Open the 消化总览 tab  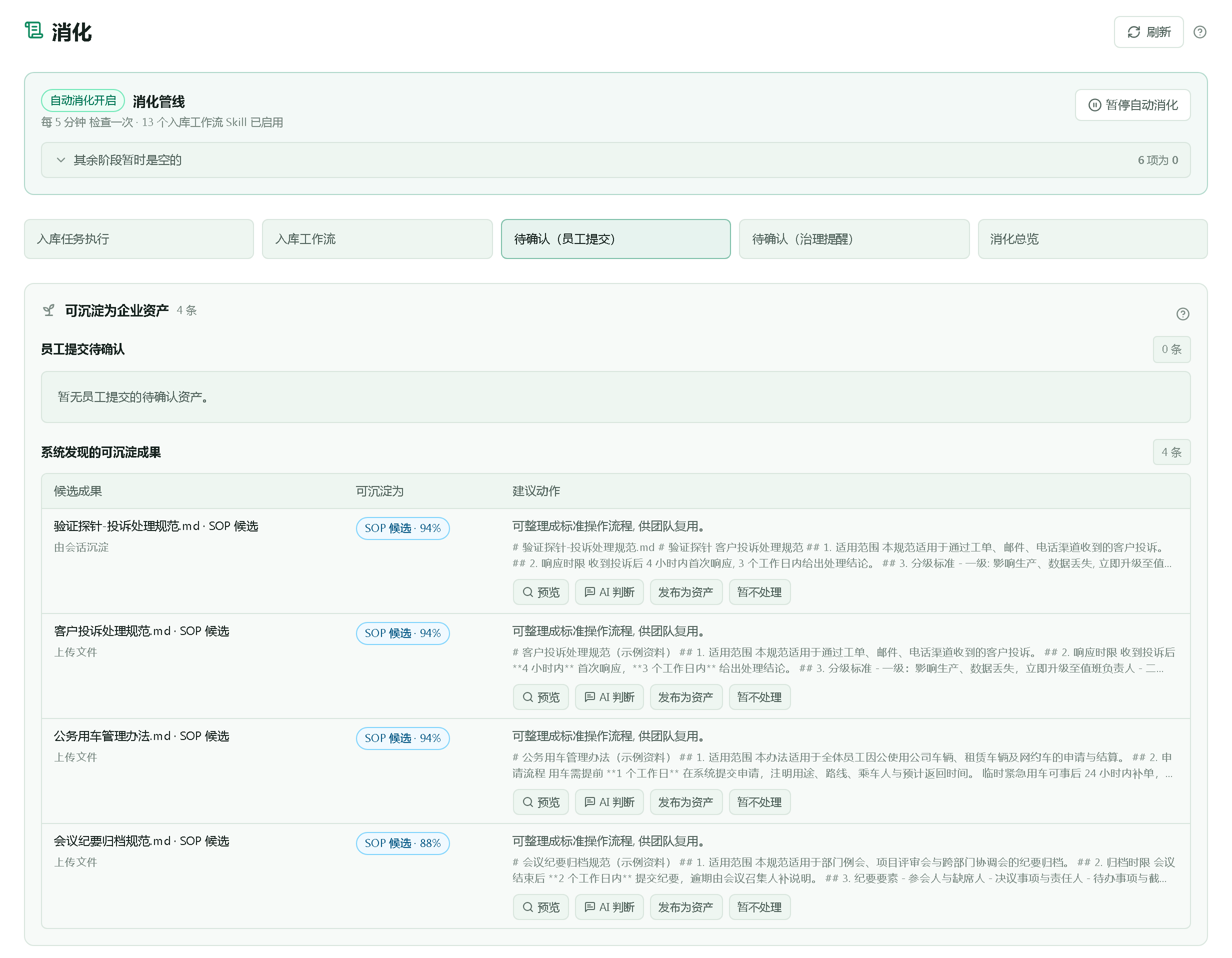(x=1092, y=239)
